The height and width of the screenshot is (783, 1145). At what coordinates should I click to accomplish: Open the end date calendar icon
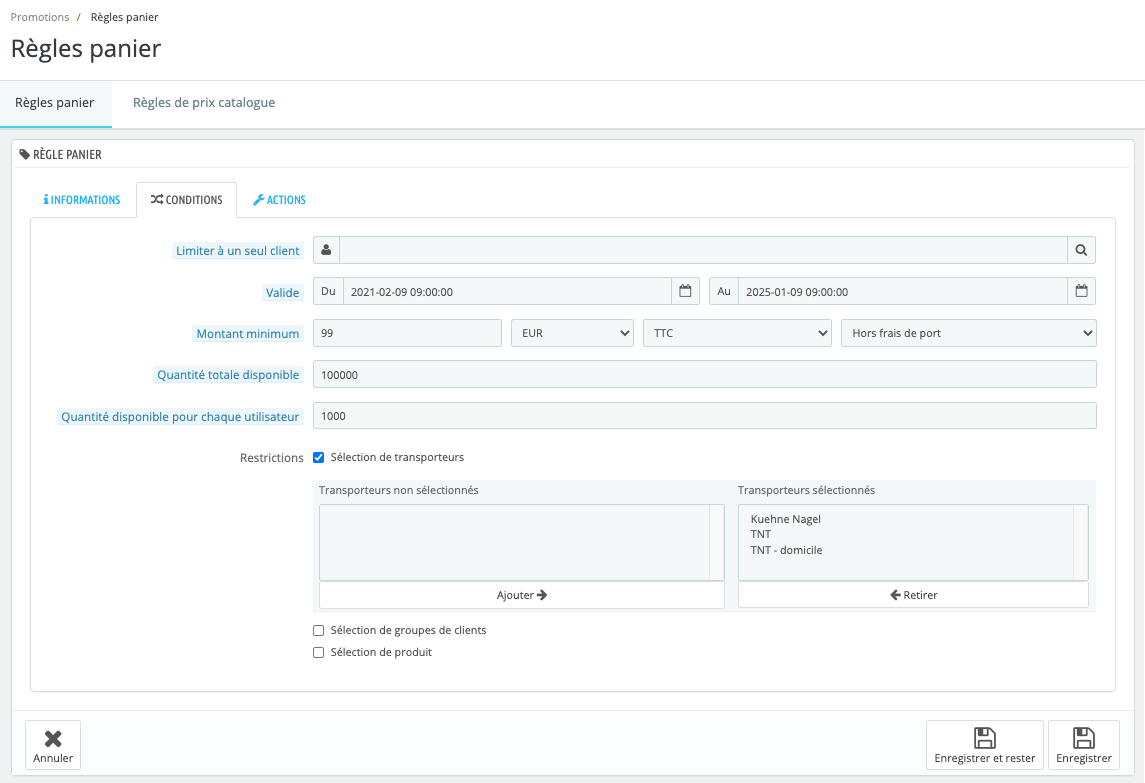pyautogui.click(x=1081, y=291)
